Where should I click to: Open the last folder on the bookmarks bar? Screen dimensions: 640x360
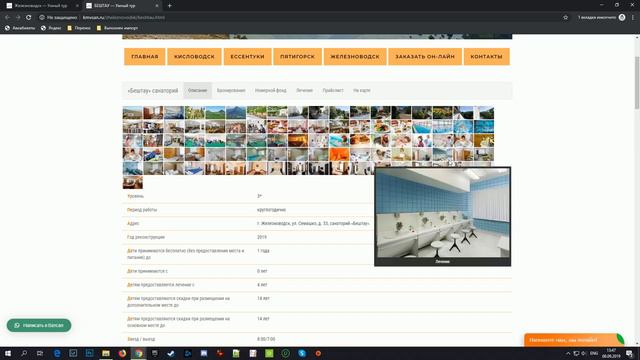(117, 28)
